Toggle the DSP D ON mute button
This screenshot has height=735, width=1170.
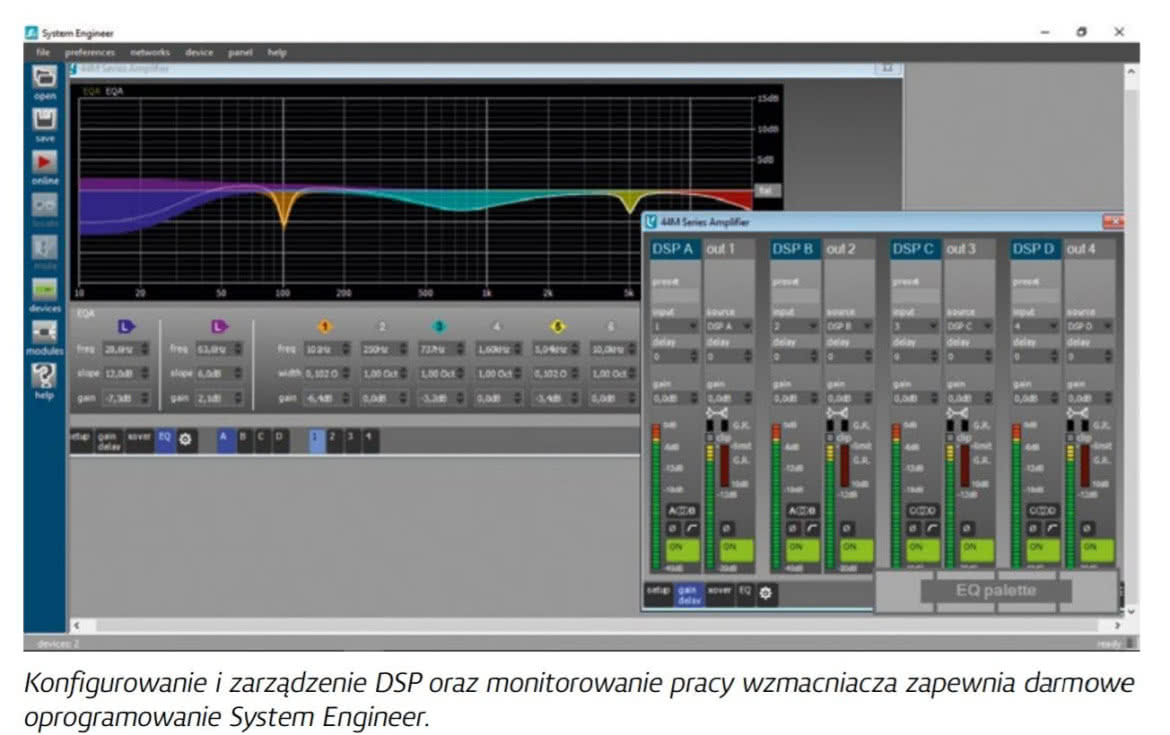[x=1042, y=551]
